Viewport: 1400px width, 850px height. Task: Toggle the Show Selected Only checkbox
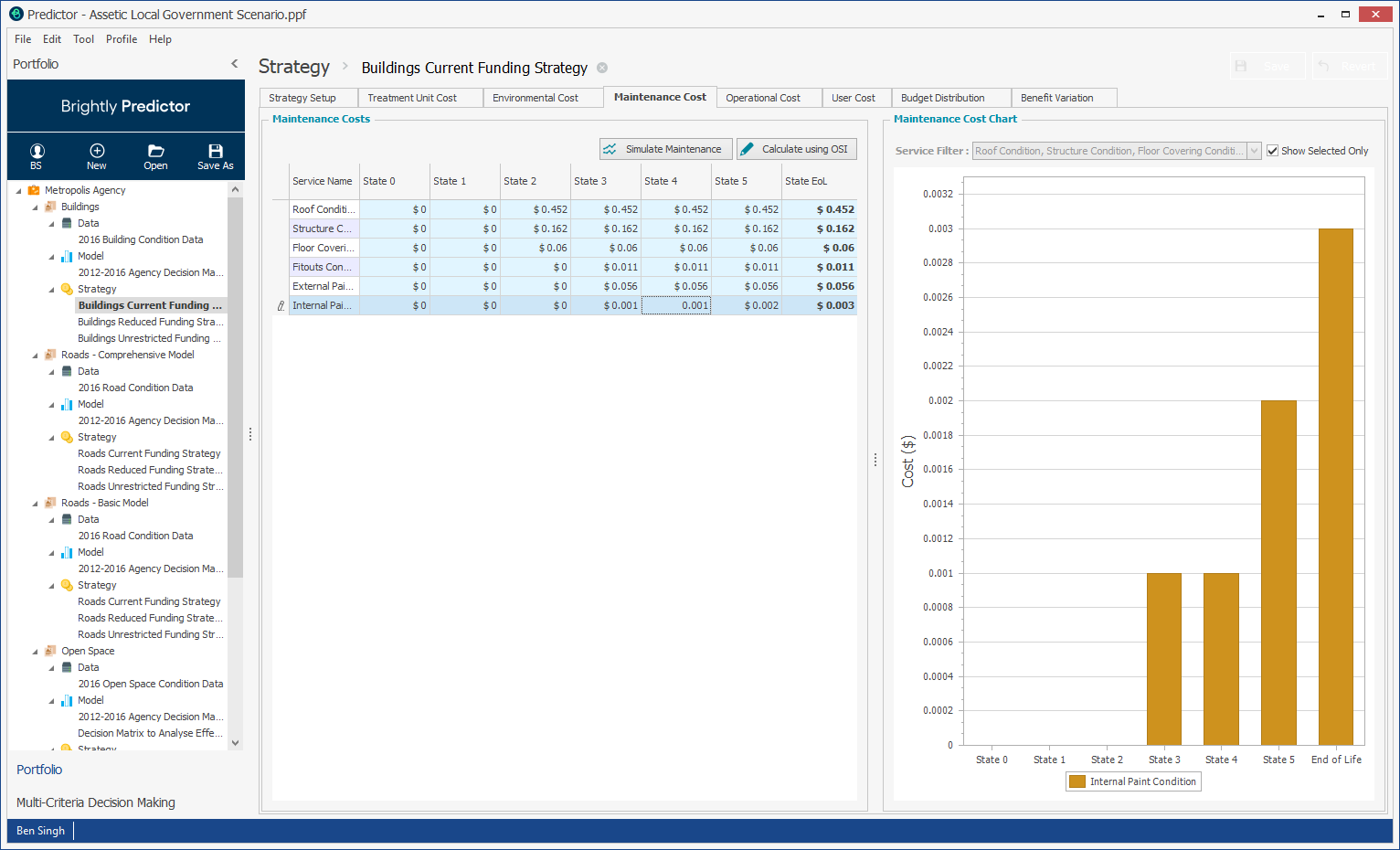click(1272, 151)
